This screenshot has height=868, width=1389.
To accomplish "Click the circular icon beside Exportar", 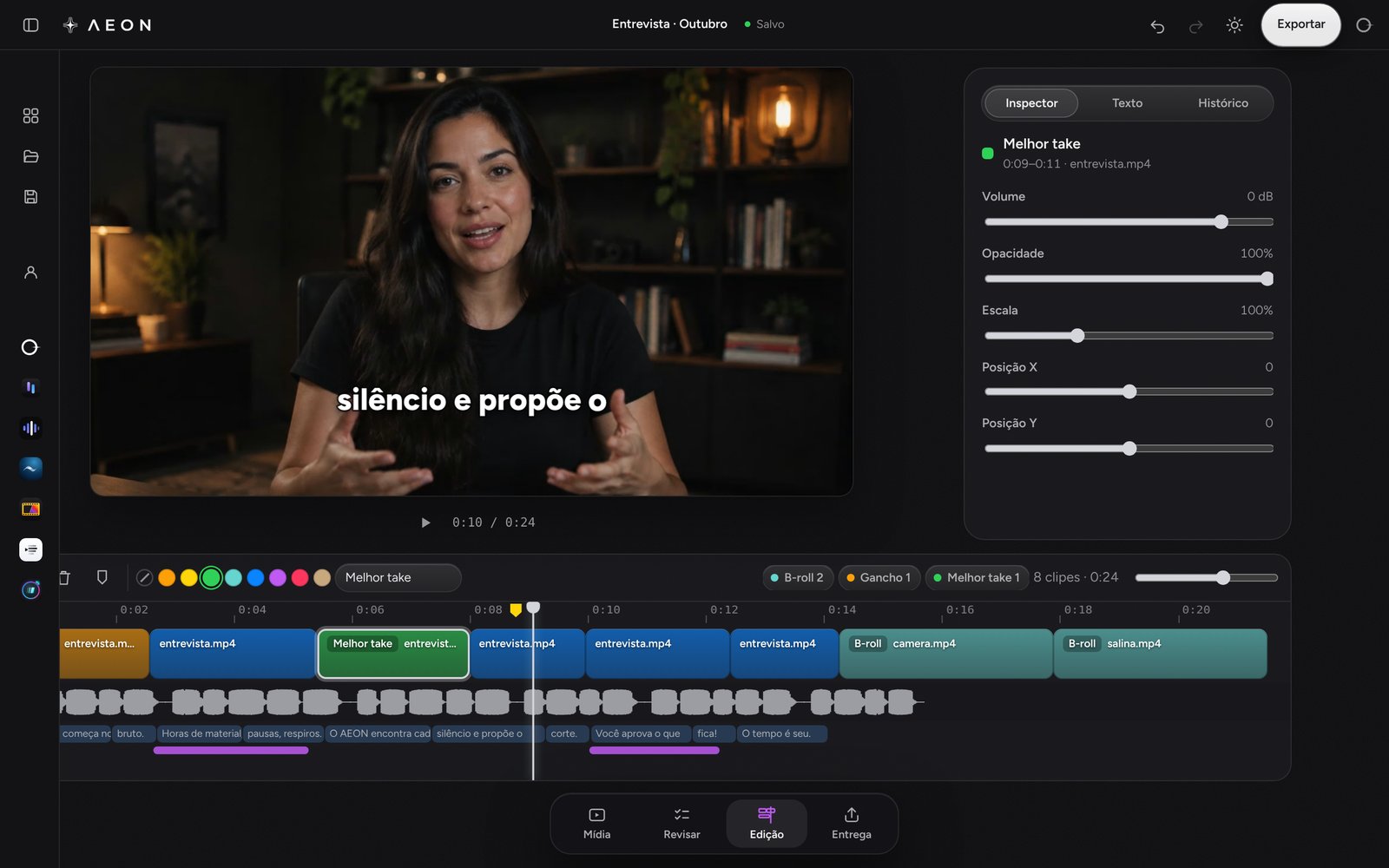I will [1364, 25].
